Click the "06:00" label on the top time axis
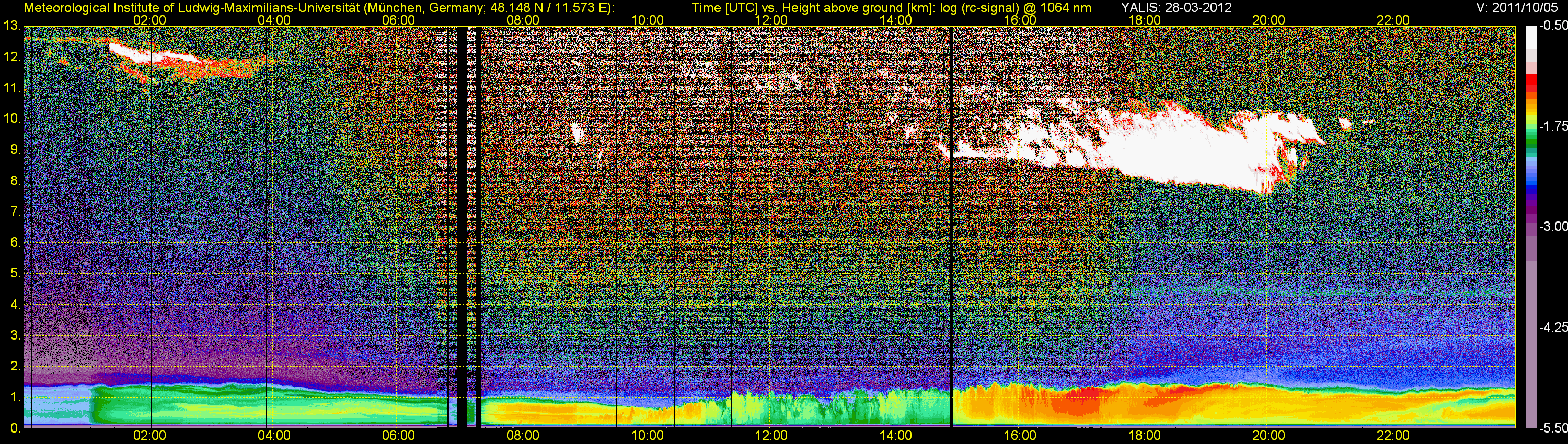 pos(399,21)
